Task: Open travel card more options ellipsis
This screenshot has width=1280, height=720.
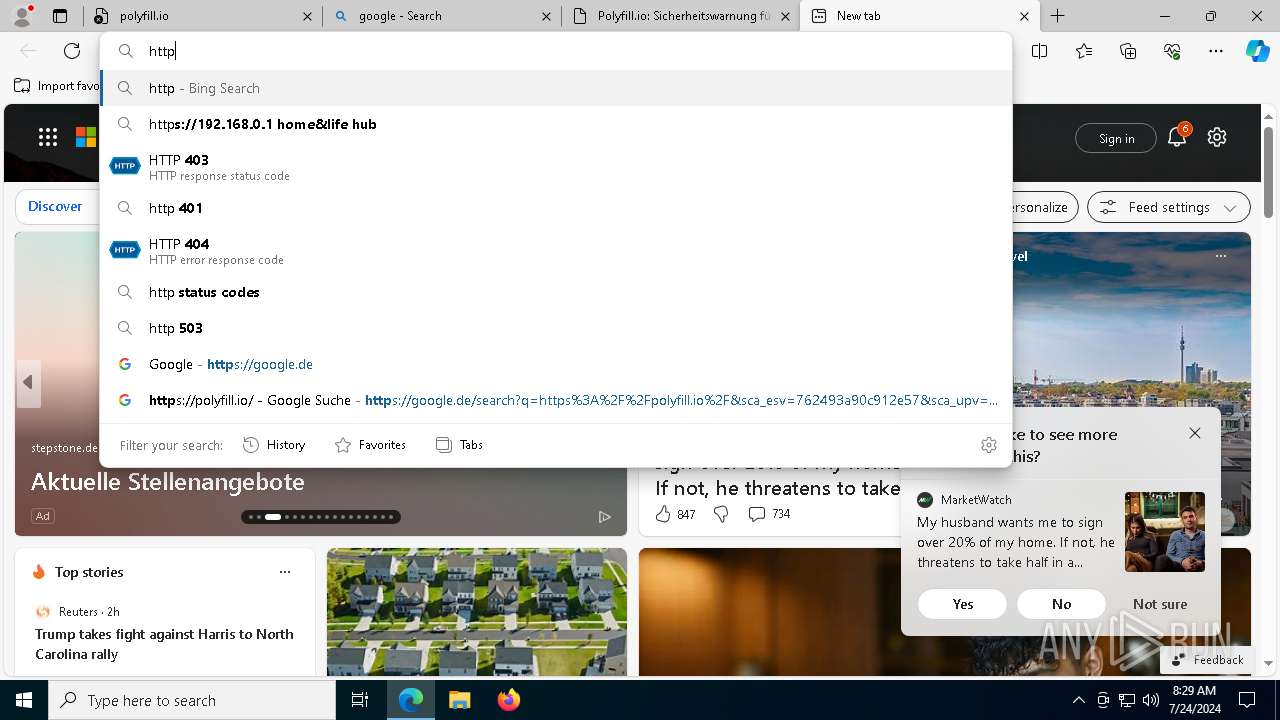Action: (x=1221, y=256)
